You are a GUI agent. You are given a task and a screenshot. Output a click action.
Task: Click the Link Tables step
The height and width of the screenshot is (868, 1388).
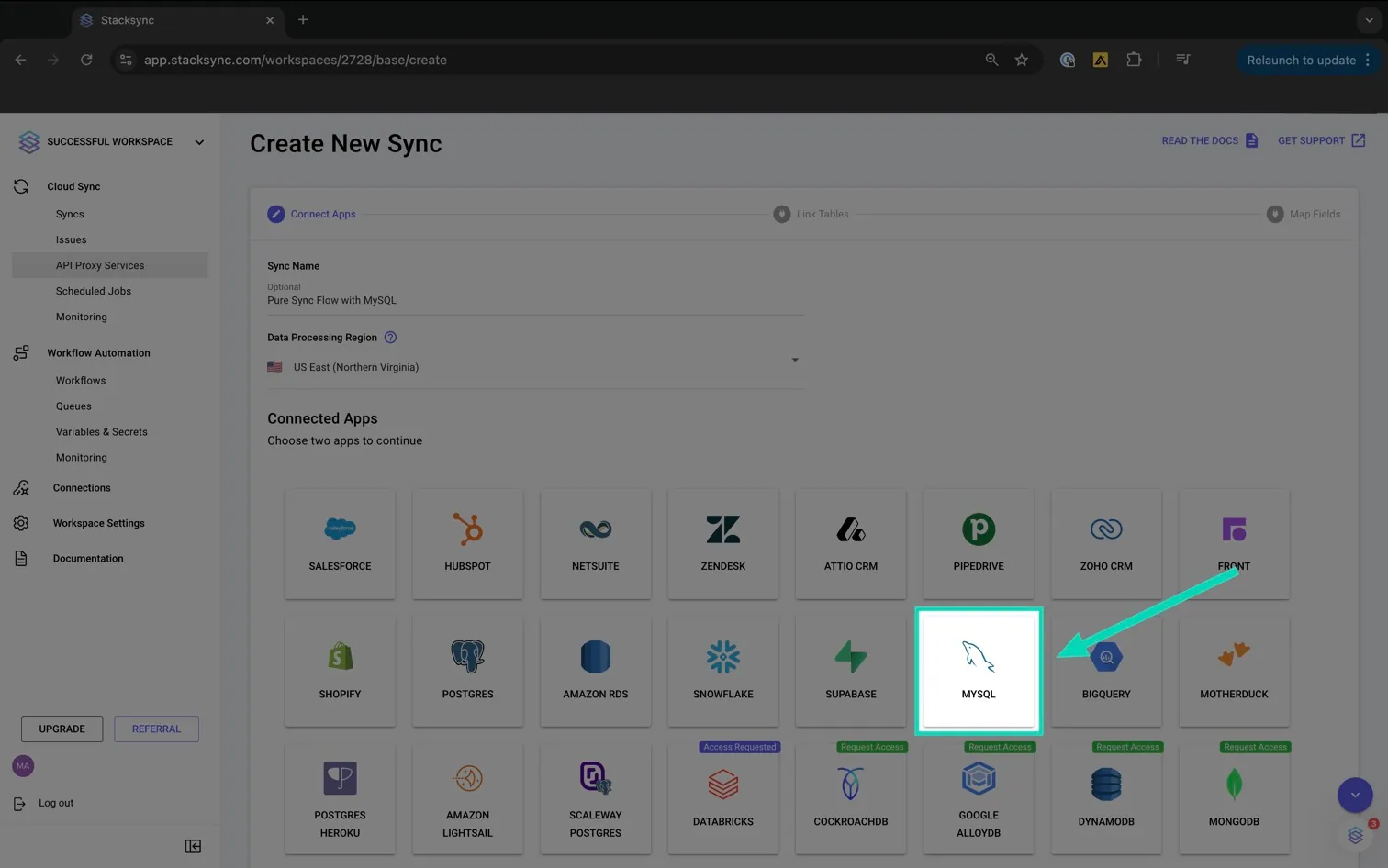coord(812,214)
